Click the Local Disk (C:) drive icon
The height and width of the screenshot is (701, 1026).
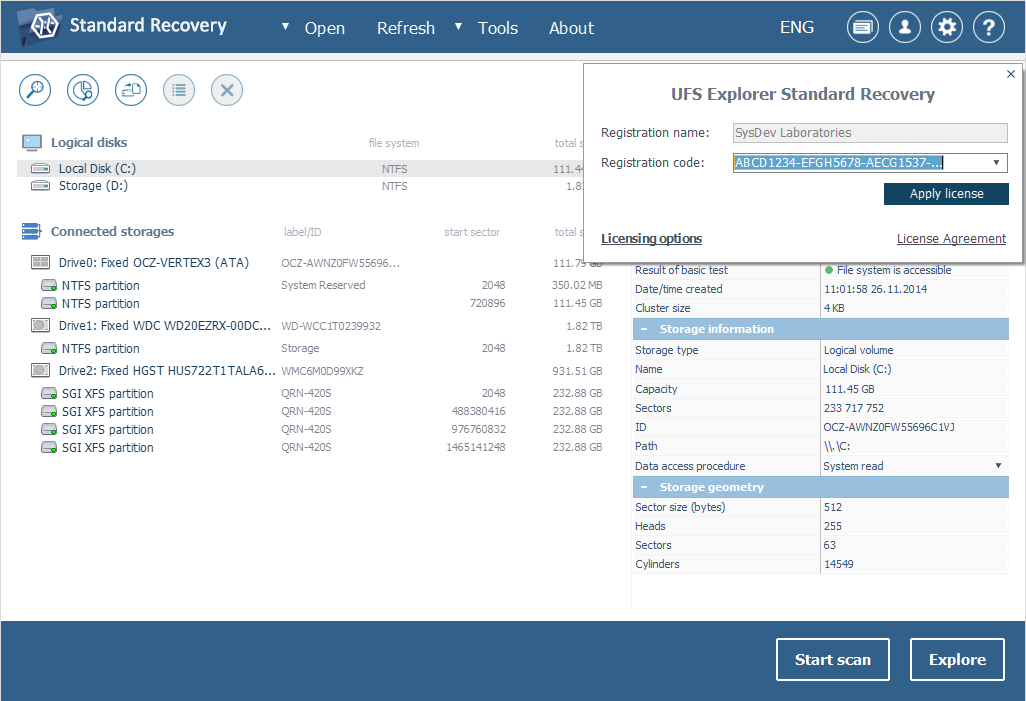[x=41, y=169]
